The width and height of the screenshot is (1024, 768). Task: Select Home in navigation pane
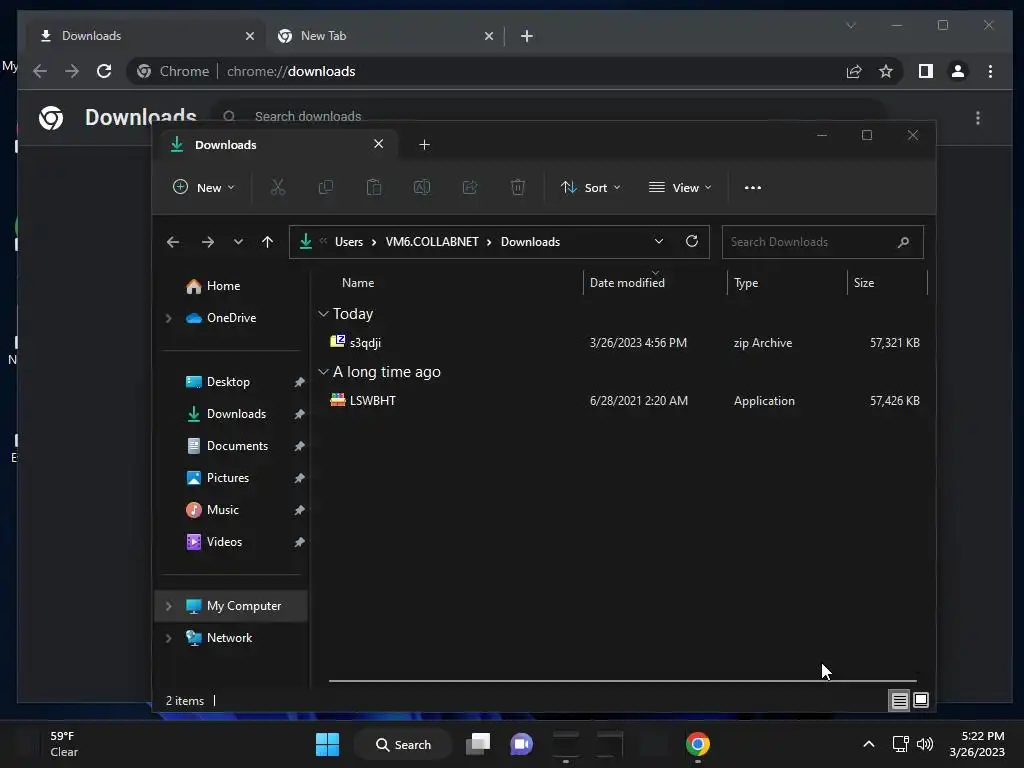[223, 286]
